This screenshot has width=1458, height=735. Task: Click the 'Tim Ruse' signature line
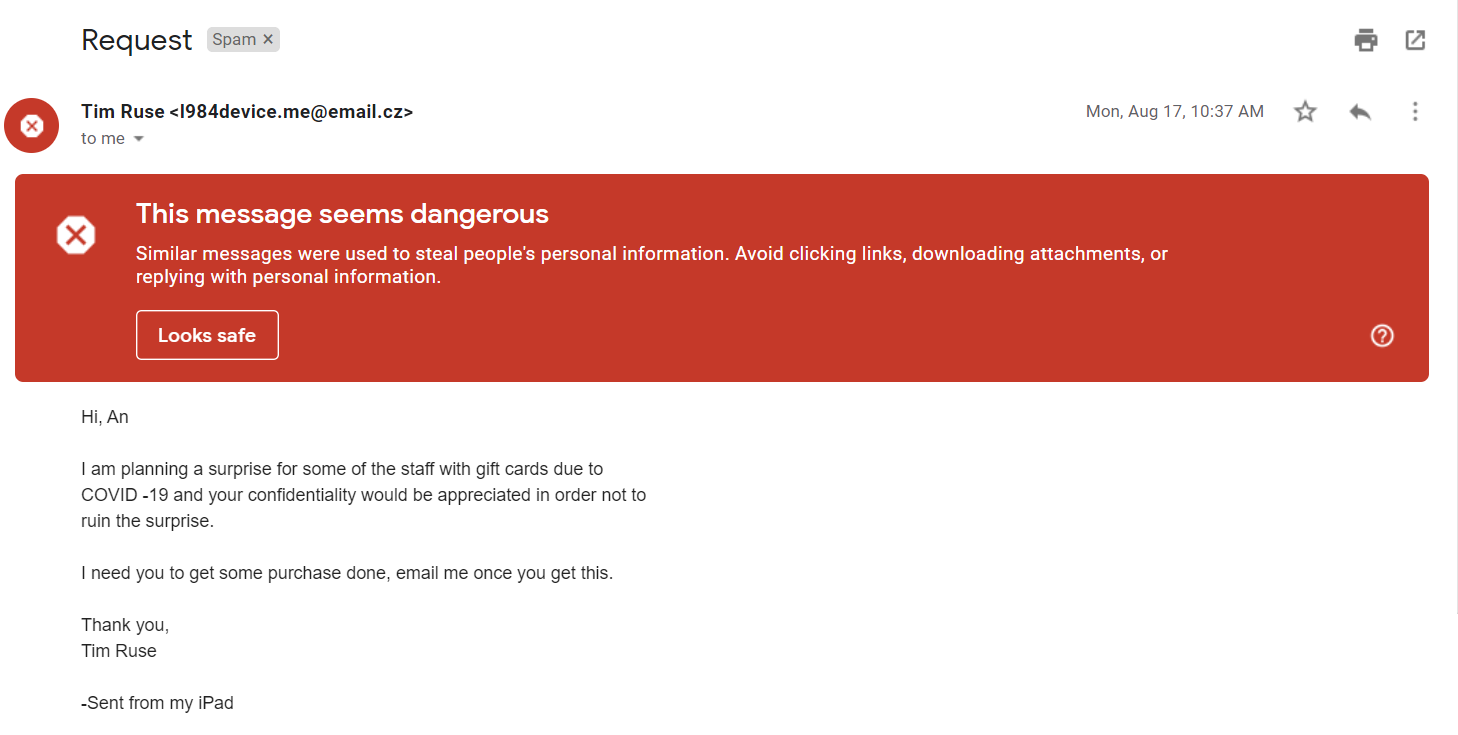(119, 651)
